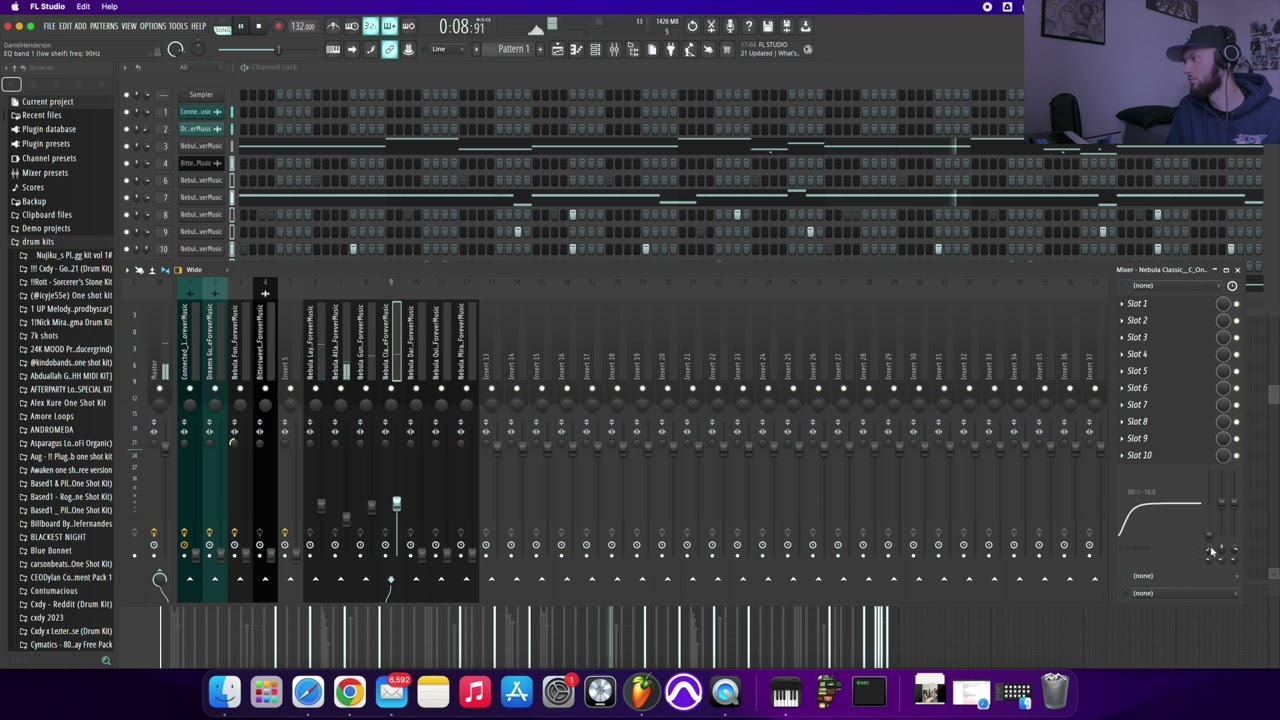Select the Sampler channel button
The width and height of the screenshot is (1280, 720).
coord(201,95)
